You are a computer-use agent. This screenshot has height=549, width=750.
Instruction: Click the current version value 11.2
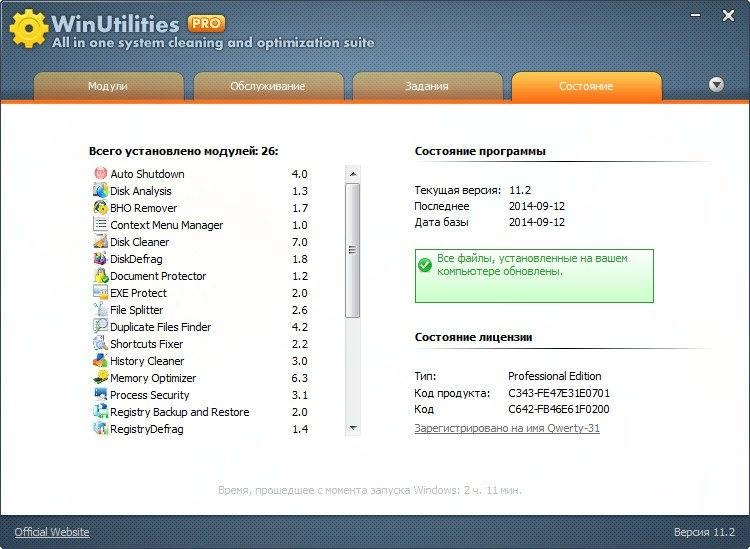(x=520, y=190)
